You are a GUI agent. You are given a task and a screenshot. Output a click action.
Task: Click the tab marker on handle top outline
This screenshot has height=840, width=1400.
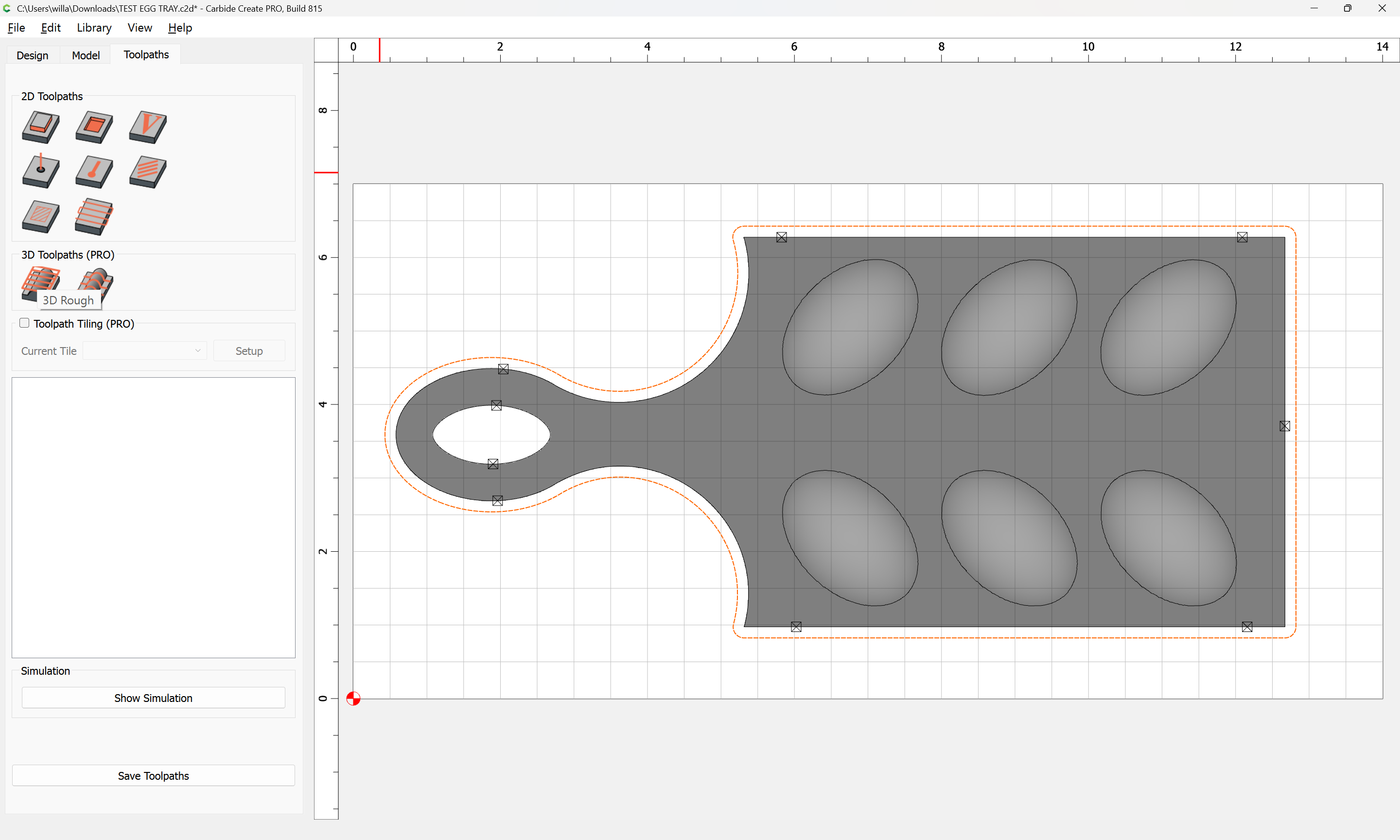click(x=503, y=369)
